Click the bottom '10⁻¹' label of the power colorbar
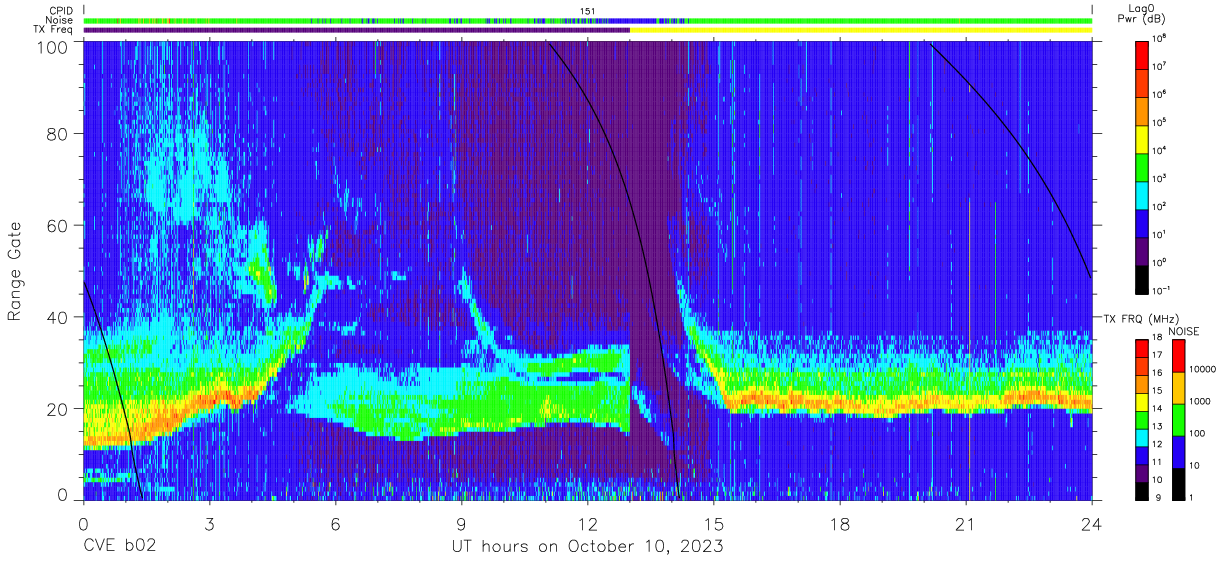This screenshot has width=1228, height=567. [x=1163, y=290]
